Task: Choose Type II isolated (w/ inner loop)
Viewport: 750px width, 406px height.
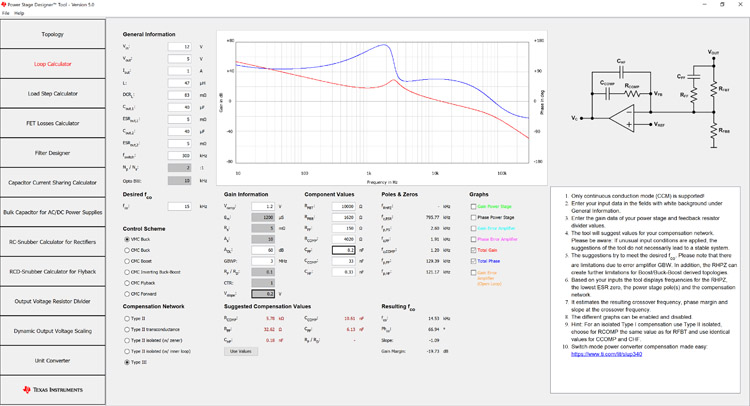Action: (127, 351)
